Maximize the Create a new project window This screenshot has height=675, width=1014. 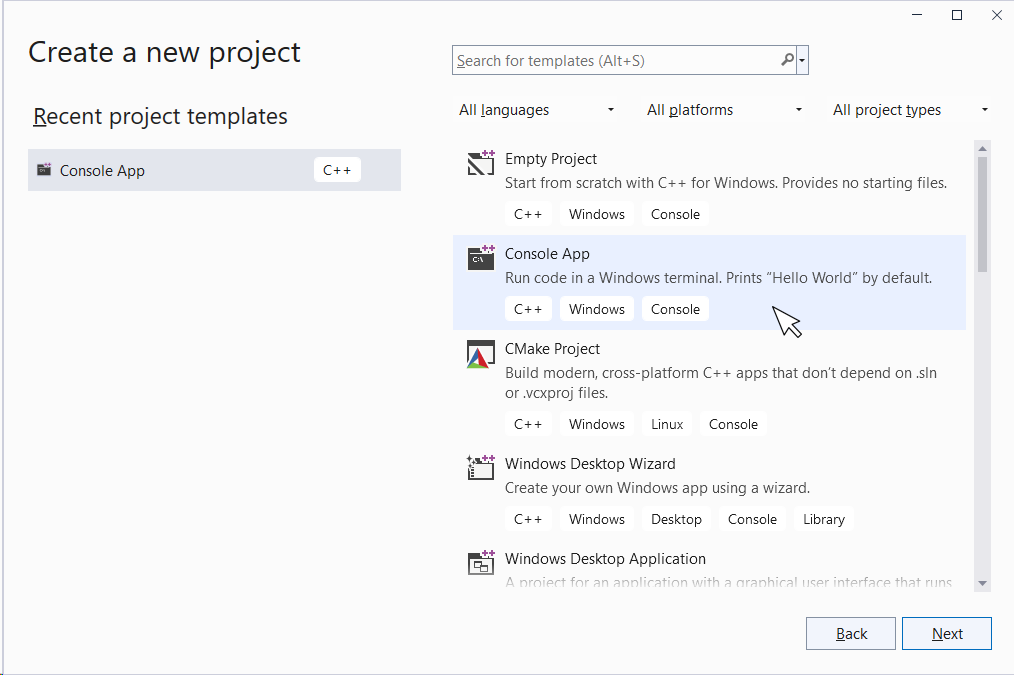[957, 15]
